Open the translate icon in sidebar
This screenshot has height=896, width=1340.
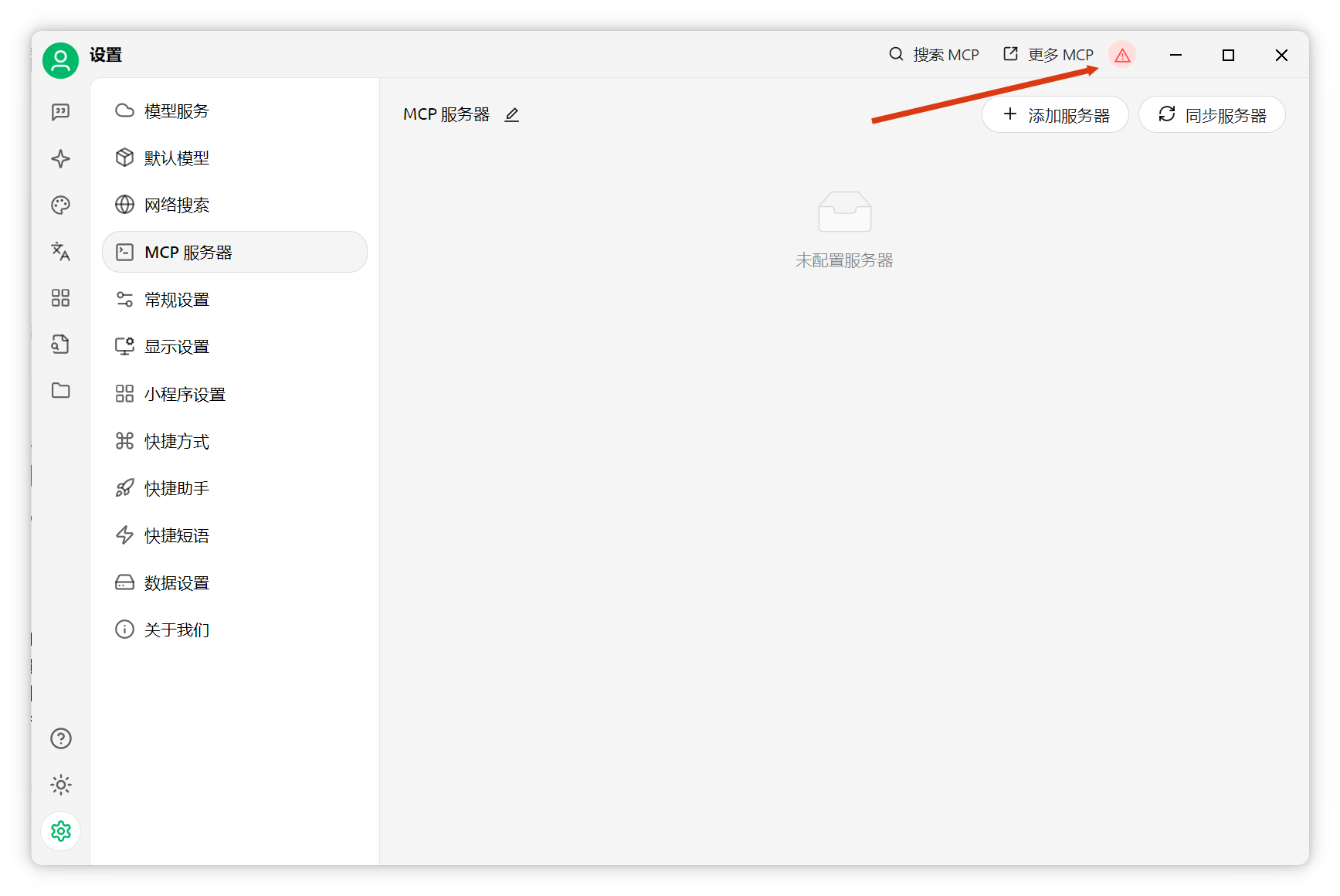pyautogui.click(x=60, y=251)
